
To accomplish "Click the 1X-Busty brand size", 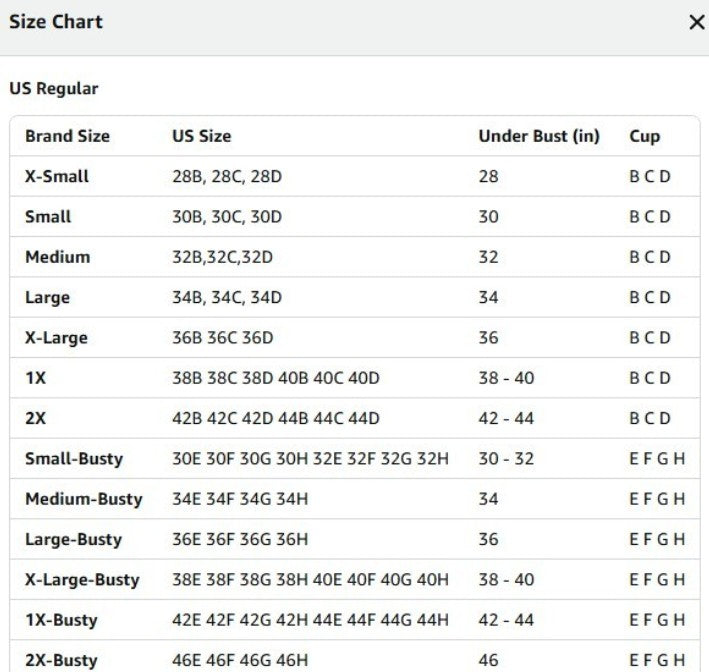I will (61, 620).
